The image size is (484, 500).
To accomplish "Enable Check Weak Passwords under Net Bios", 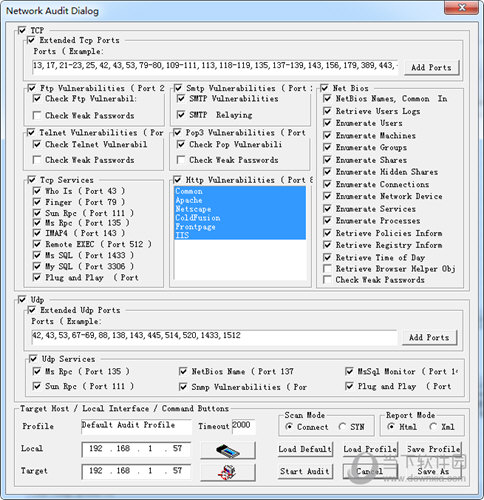I will (x=328, y=280).
